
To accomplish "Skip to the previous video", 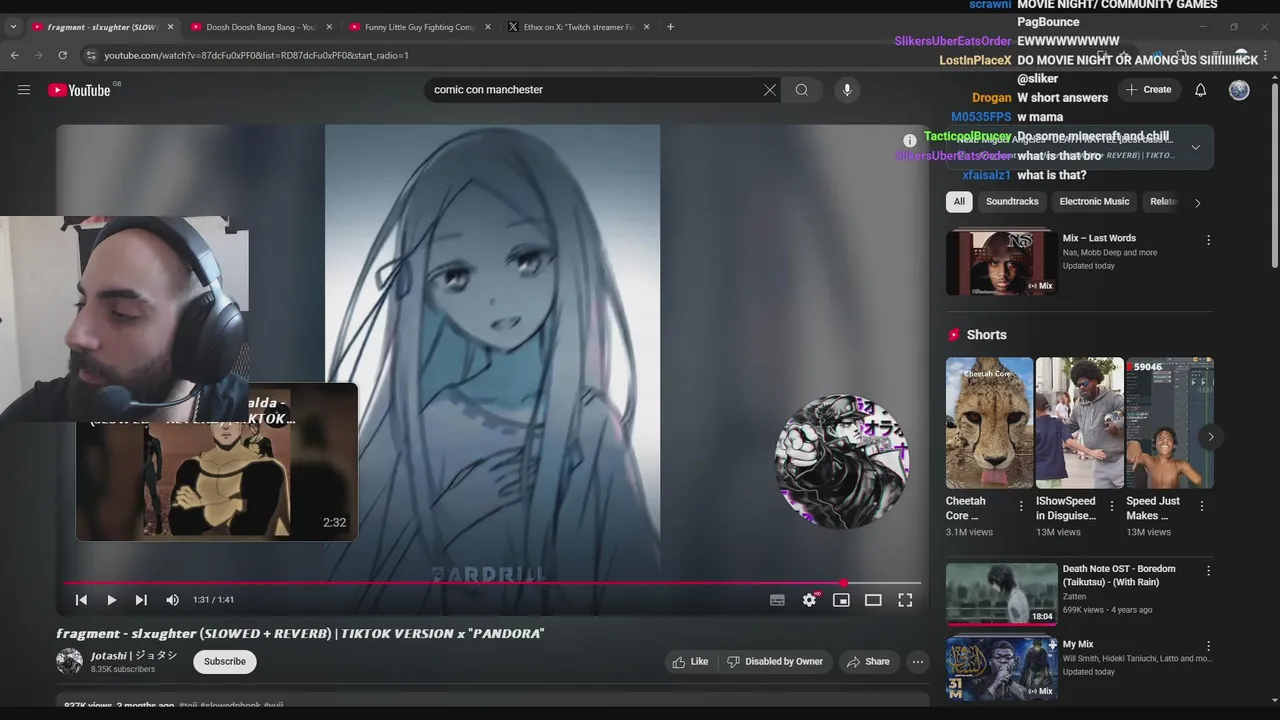I will (x=81, y=600).
